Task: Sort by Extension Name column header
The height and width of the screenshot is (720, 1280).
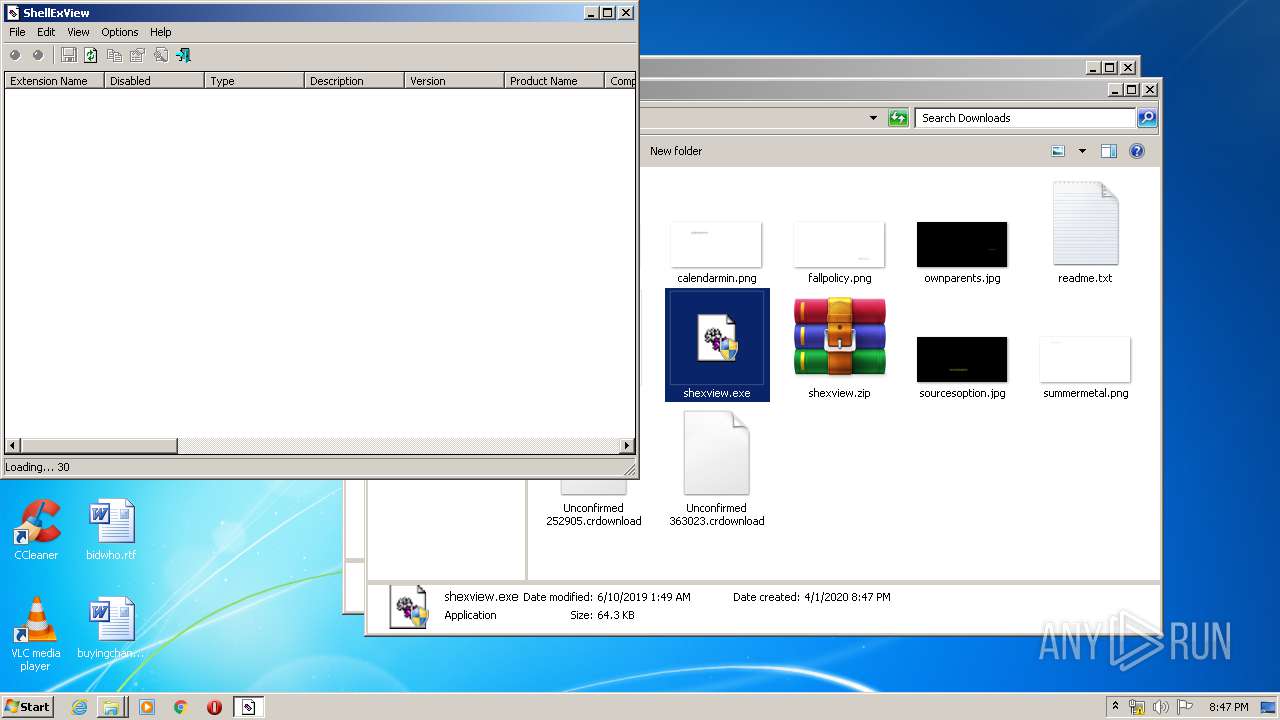Action: (x=54, y=81)
